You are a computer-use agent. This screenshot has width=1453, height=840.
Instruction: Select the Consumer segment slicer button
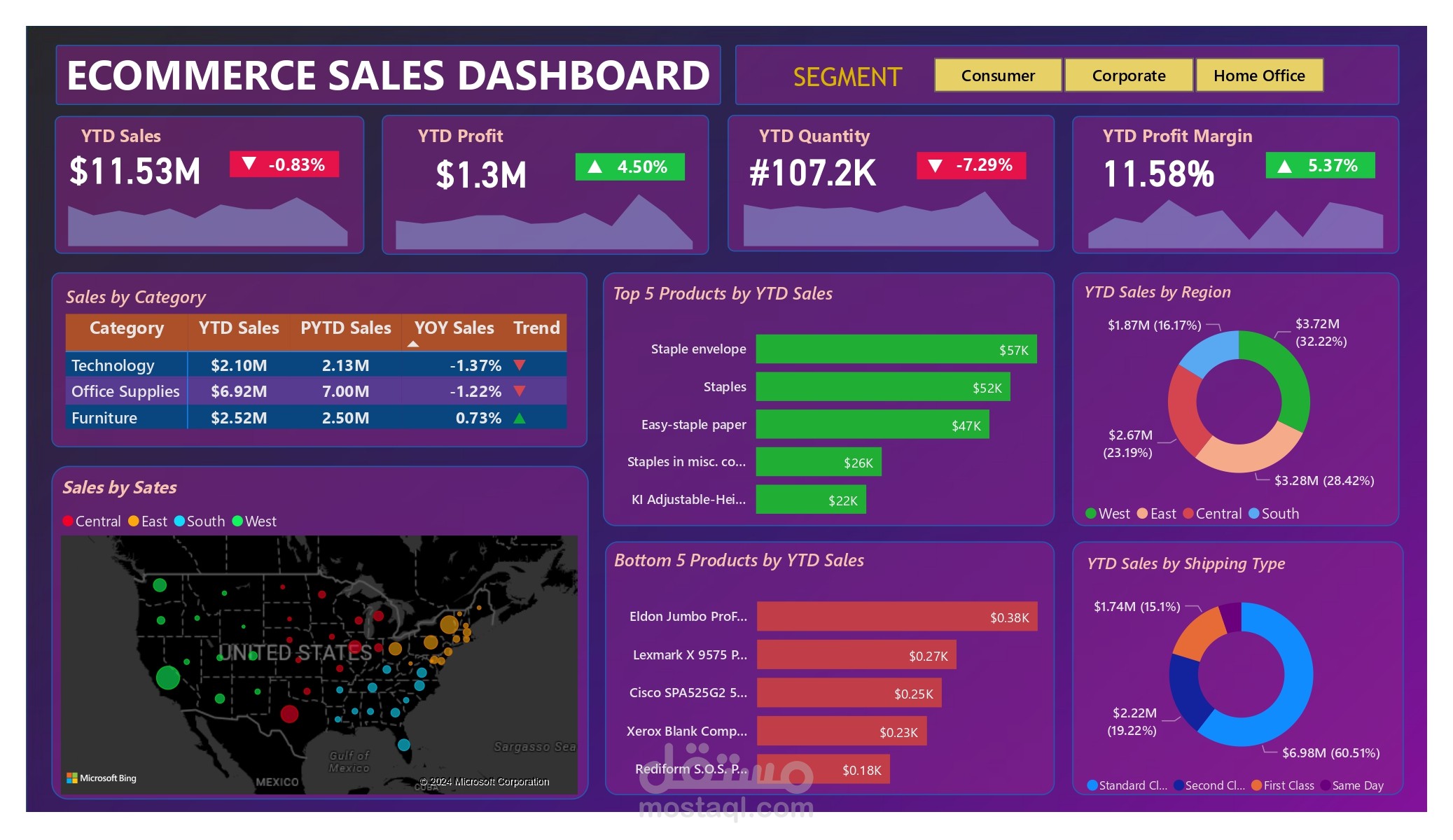pos(997,76)
